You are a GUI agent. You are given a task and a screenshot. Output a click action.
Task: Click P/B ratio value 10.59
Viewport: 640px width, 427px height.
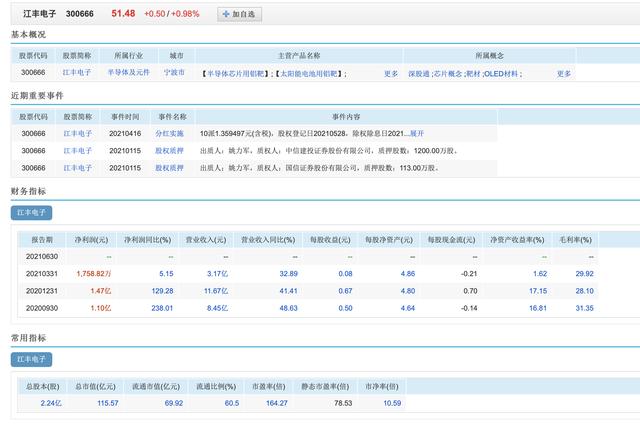tap(392, 403)
